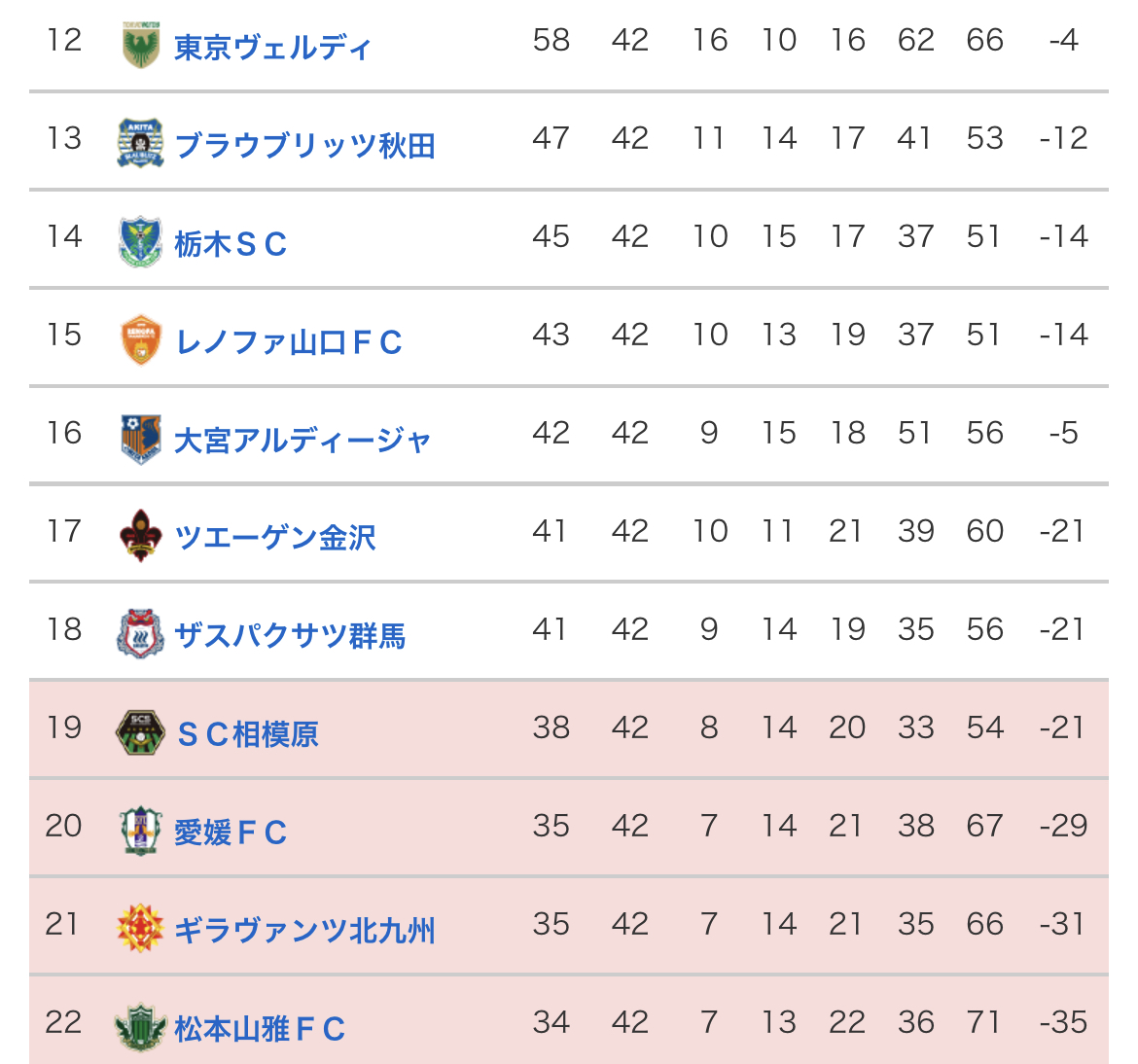Open the ＳＣ相模原 team link
Viewport: 1138px width, 1064px height.
tap(247, 734)
